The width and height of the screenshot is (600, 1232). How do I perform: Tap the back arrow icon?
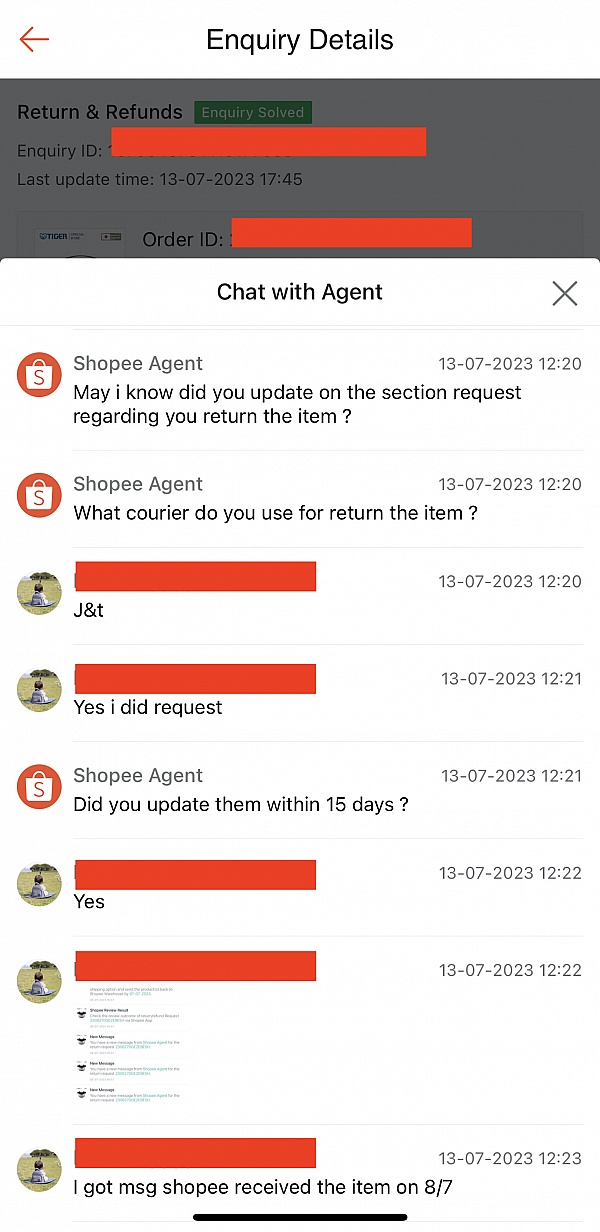[34, 39]
